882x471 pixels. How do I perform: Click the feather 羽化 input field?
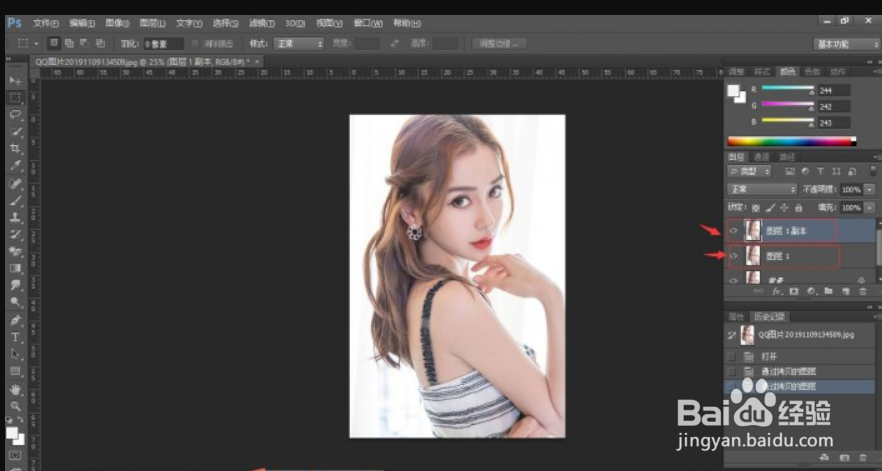pos(163,43)
